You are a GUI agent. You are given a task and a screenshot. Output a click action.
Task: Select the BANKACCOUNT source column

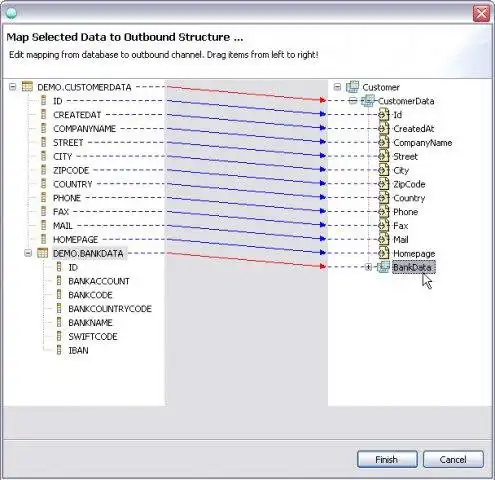pyautogui.click(x=99, y=281)
